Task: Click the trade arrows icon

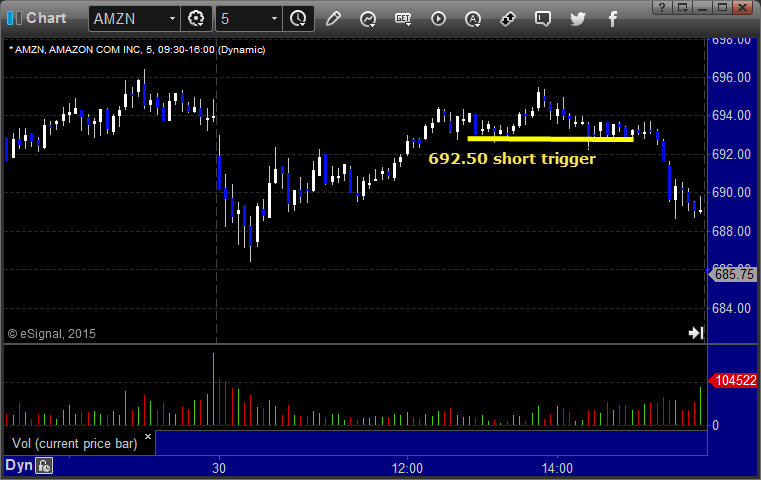Action: point(508,19)
